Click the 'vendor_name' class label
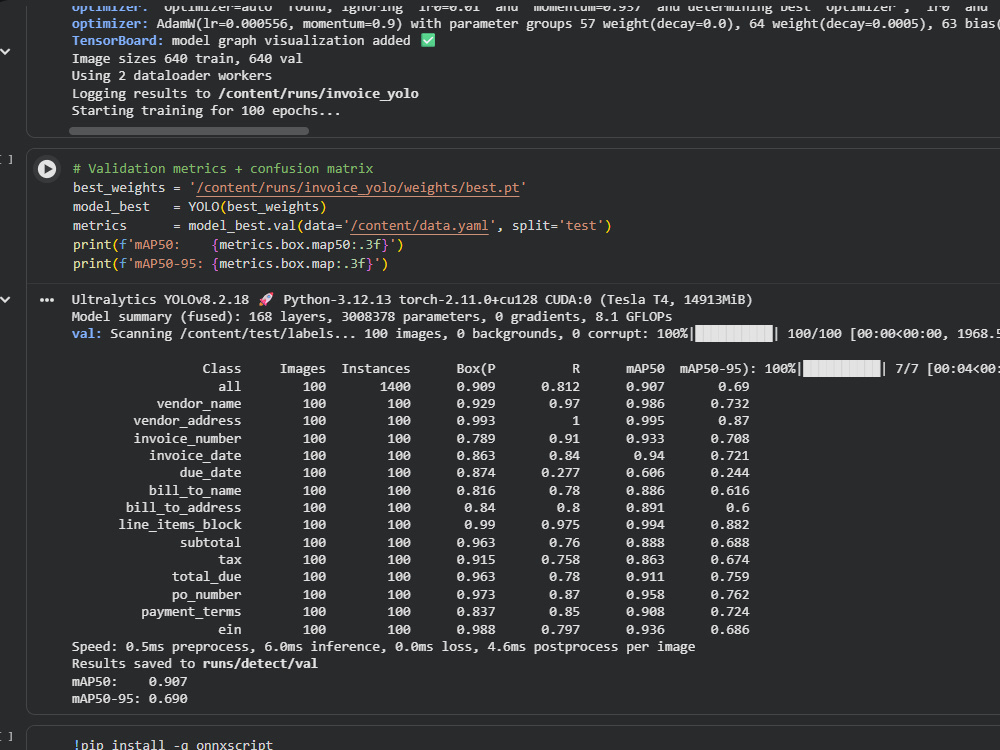 tap(199, 404)
